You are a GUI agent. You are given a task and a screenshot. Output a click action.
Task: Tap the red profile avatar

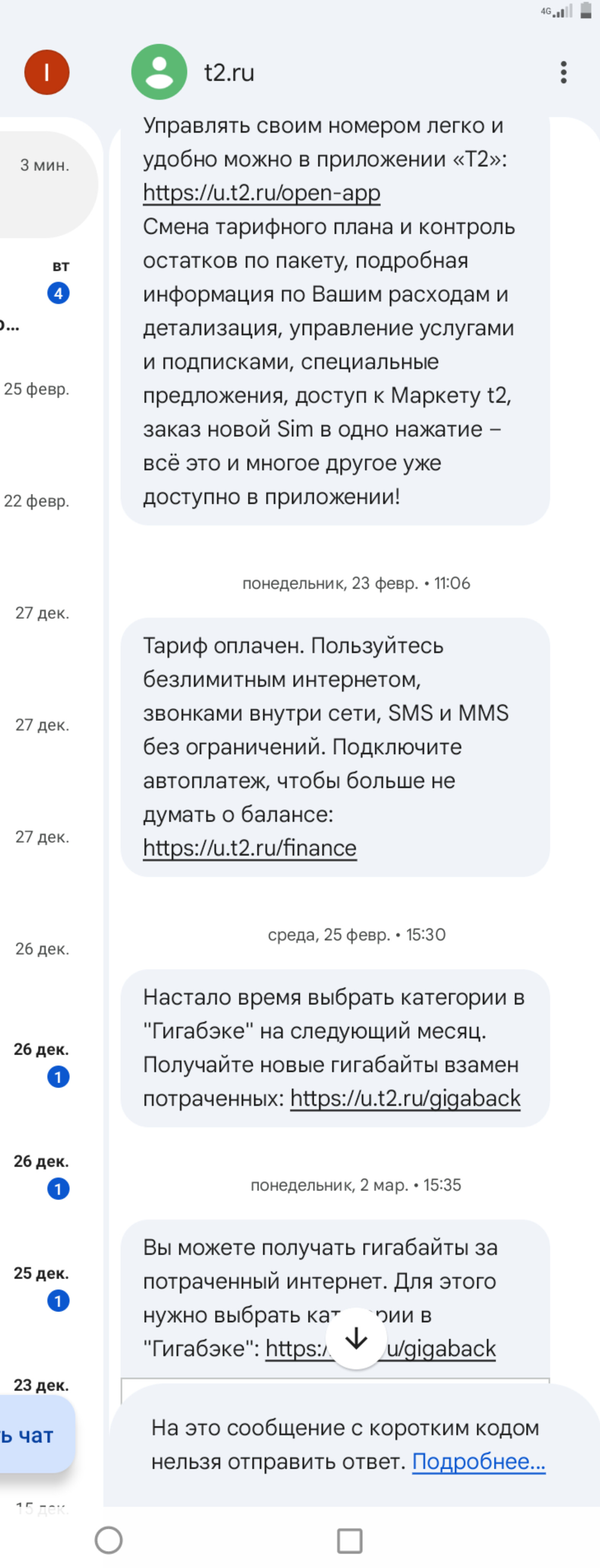pos(47,72)
